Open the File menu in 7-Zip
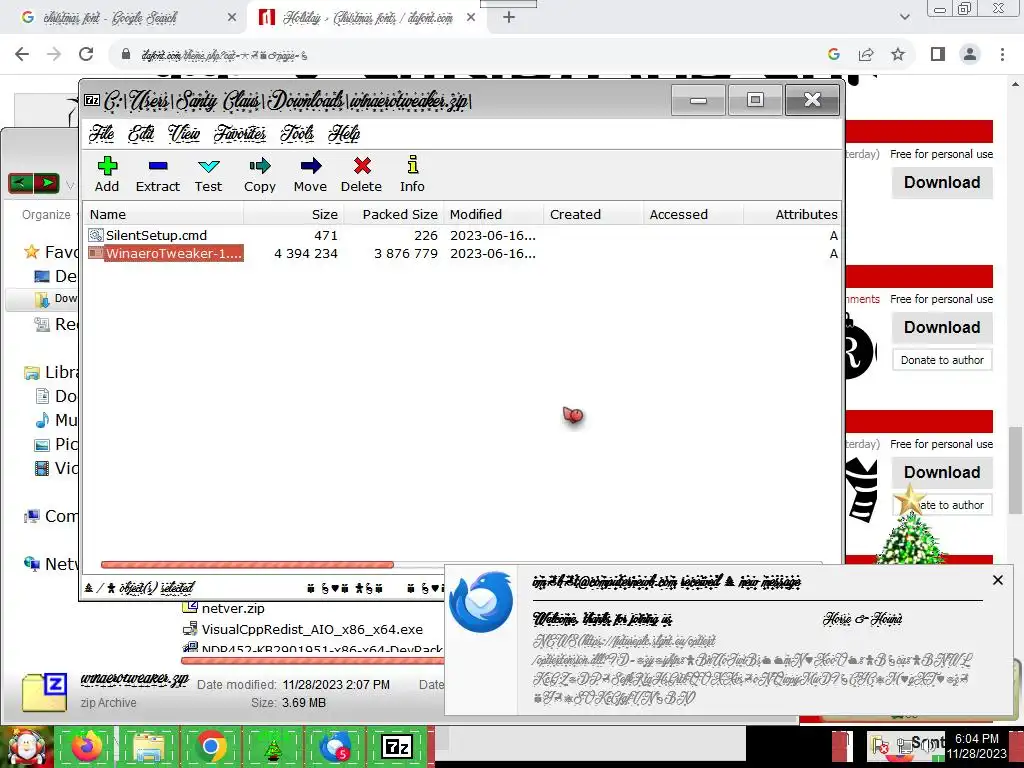Viewport: 1024px width, 768px height. click(102, 134)
